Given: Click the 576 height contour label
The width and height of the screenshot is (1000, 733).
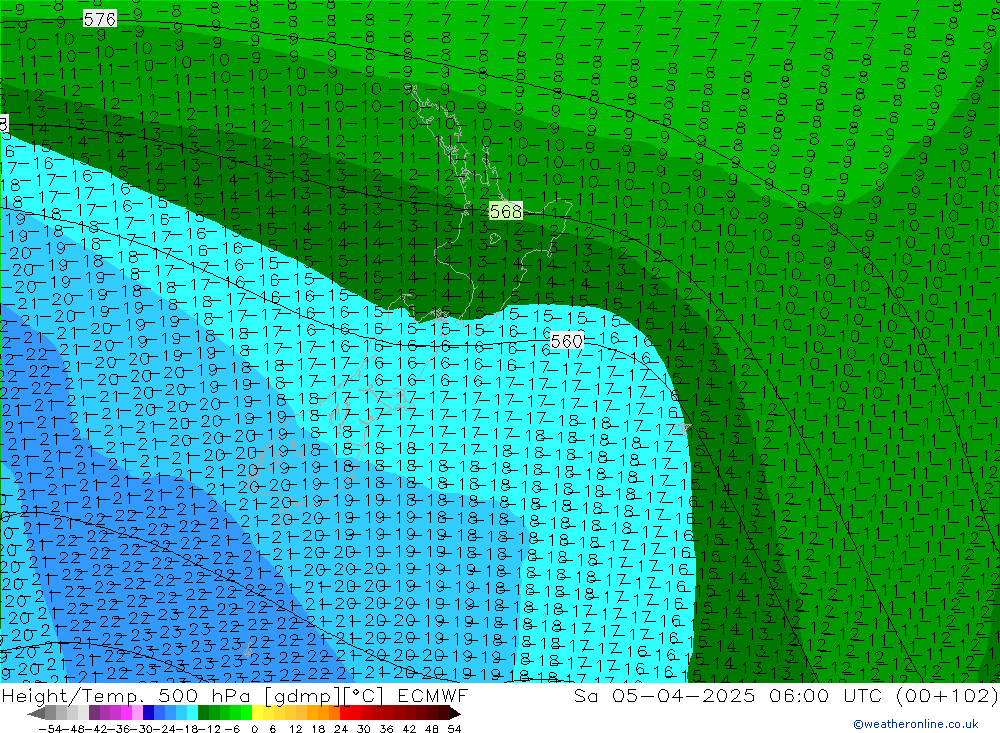Looking at the screenshot, I should (x=100, y=19).
